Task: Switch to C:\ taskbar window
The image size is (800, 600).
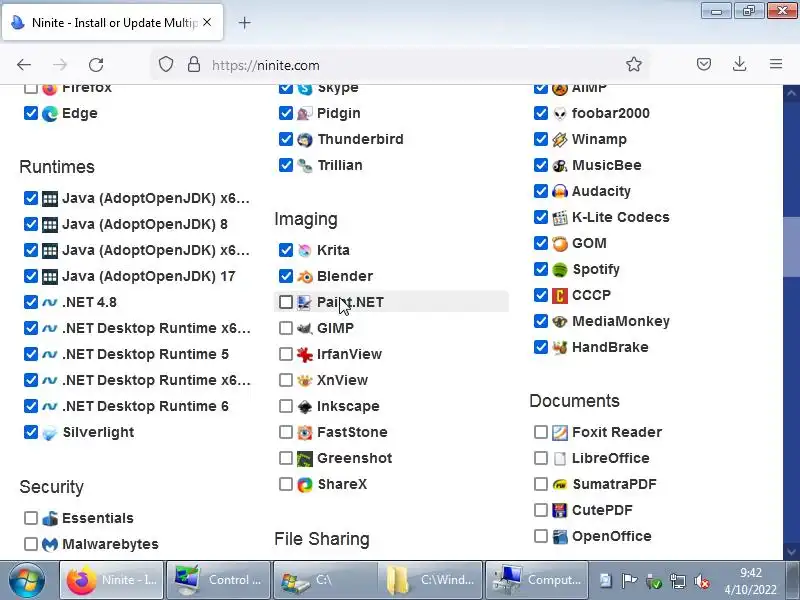Action: tap(325, 580)
